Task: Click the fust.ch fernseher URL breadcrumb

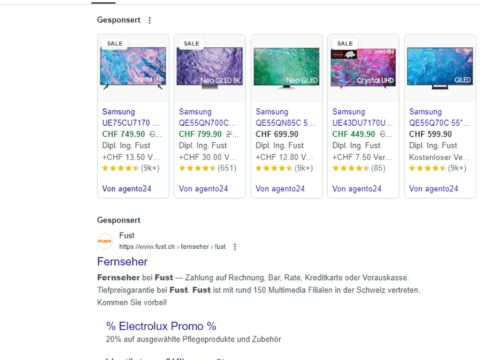Action: (172, 247)
